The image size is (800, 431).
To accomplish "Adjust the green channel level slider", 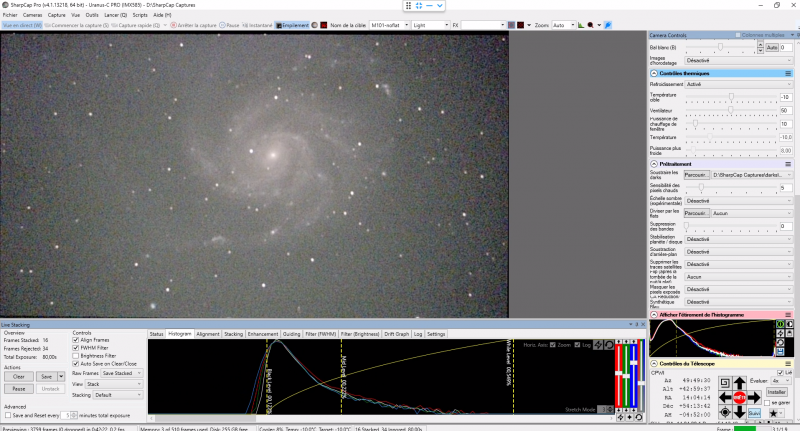I will click(627, 376).
